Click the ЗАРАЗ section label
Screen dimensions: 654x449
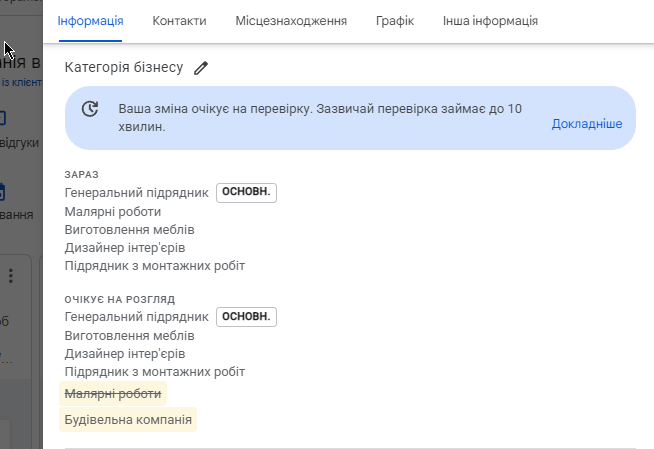pyautogui.click(x=82, y=175)
